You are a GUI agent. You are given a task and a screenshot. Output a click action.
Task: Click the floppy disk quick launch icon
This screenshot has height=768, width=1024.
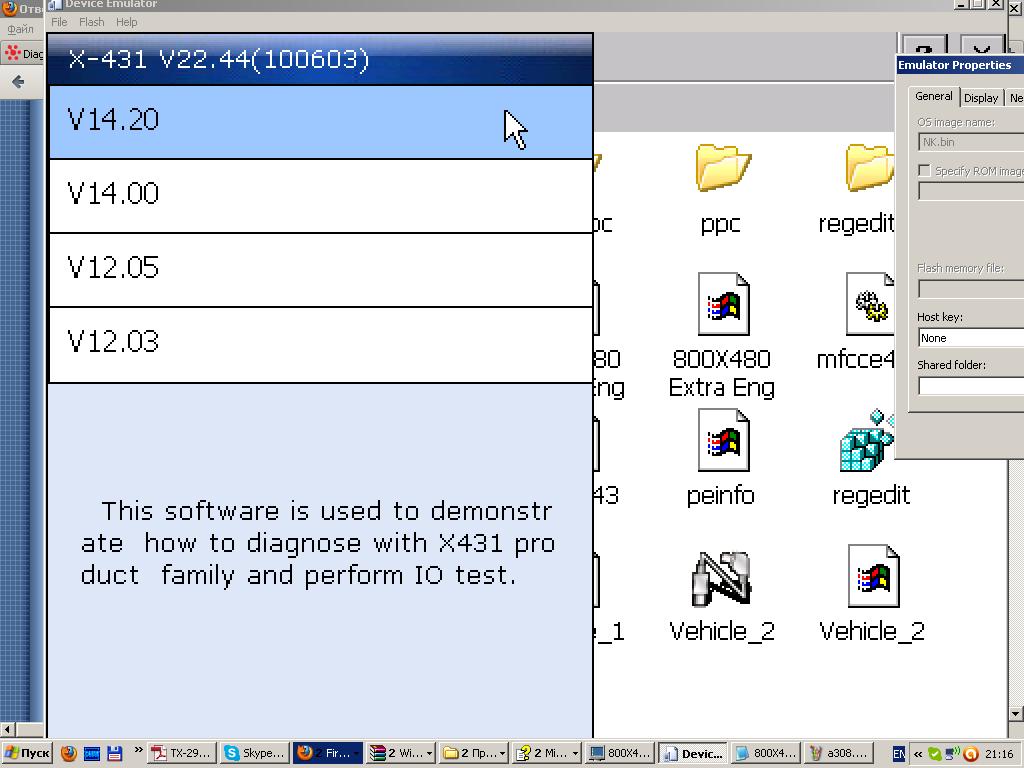point(115,753)
